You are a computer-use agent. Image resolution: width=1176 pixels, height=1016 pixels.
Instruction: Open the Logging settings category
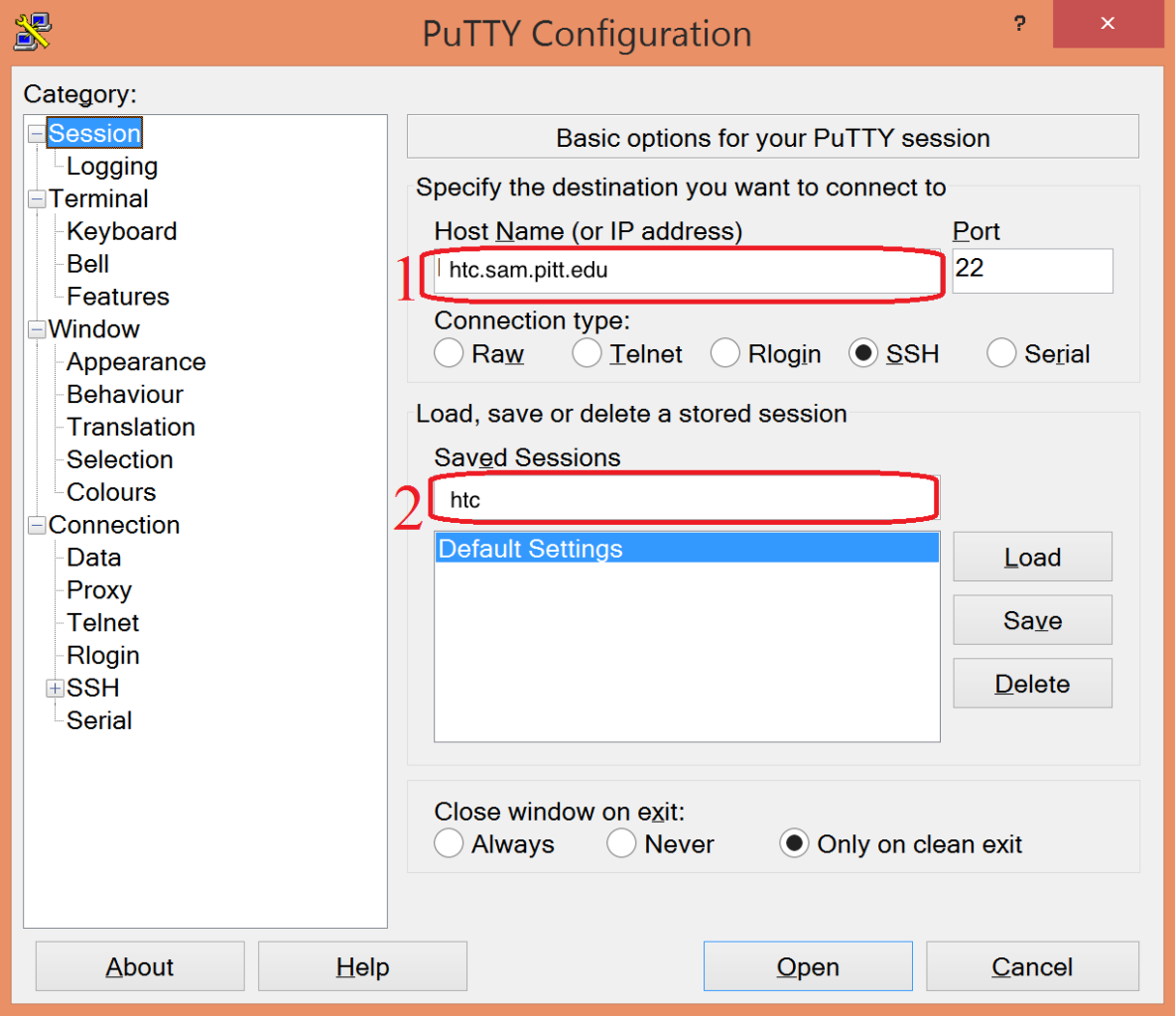coord(112,167)
